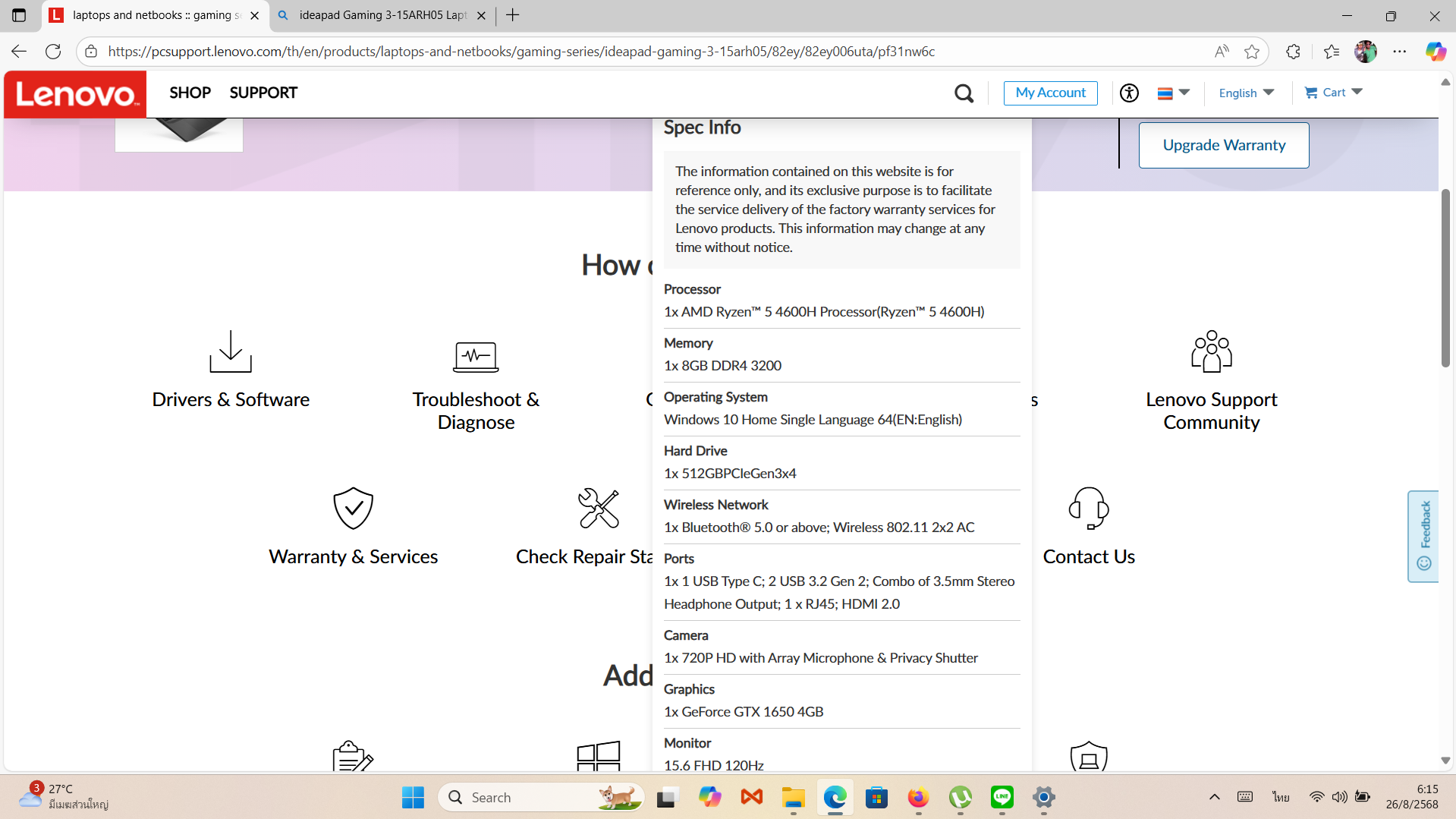View site information lock icon
Viewport: 1456px width, 819px height.
[91, 52]
